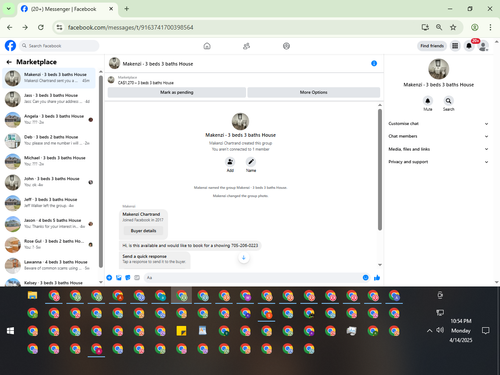The height and width of the screenshot is (375, 500).
Task: Click the Mark as pending button
Action: pos(177,92)
